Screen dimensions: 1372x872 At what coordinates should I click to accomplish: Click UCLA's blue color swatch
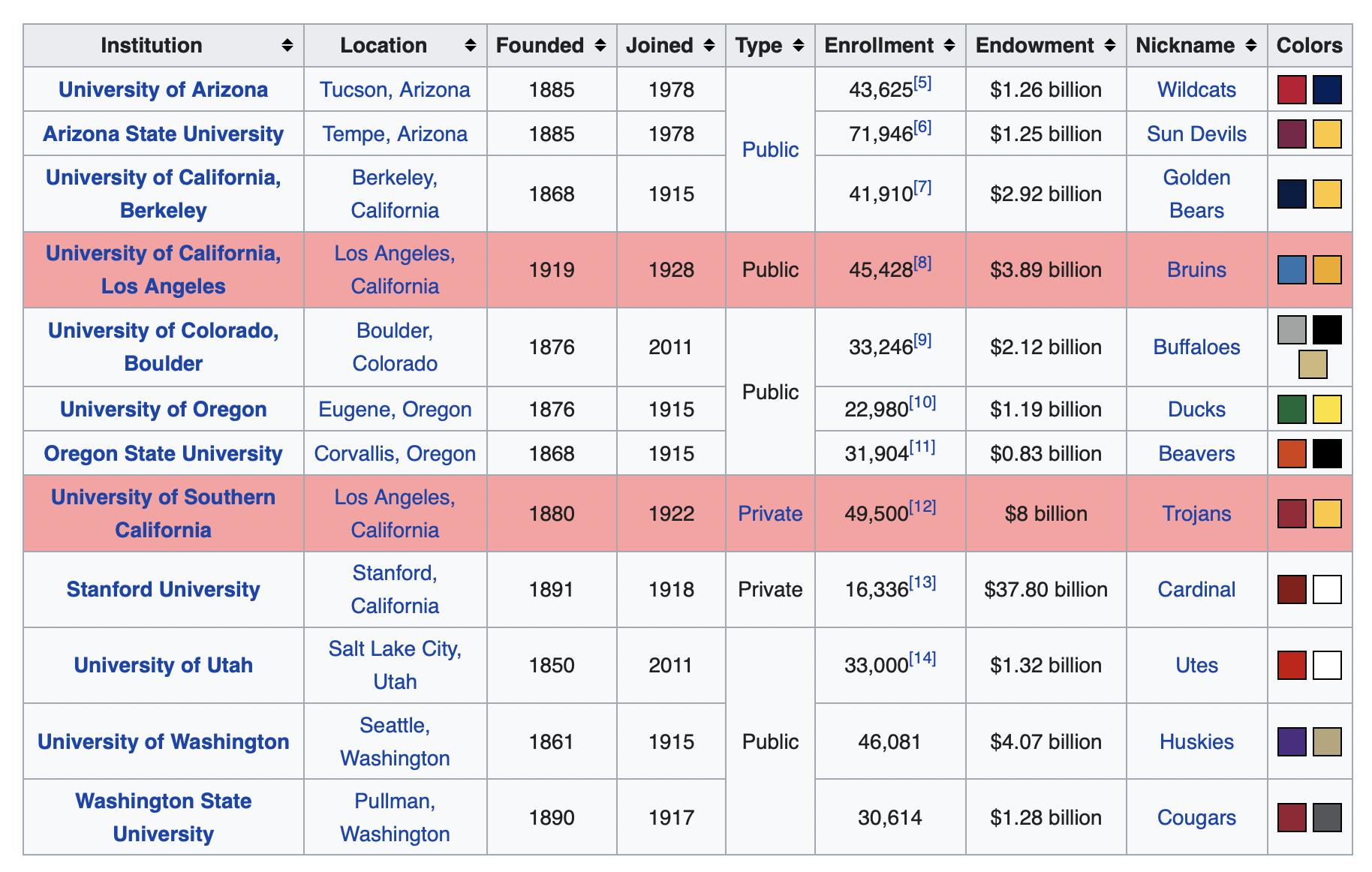(x=1292, y=269)
